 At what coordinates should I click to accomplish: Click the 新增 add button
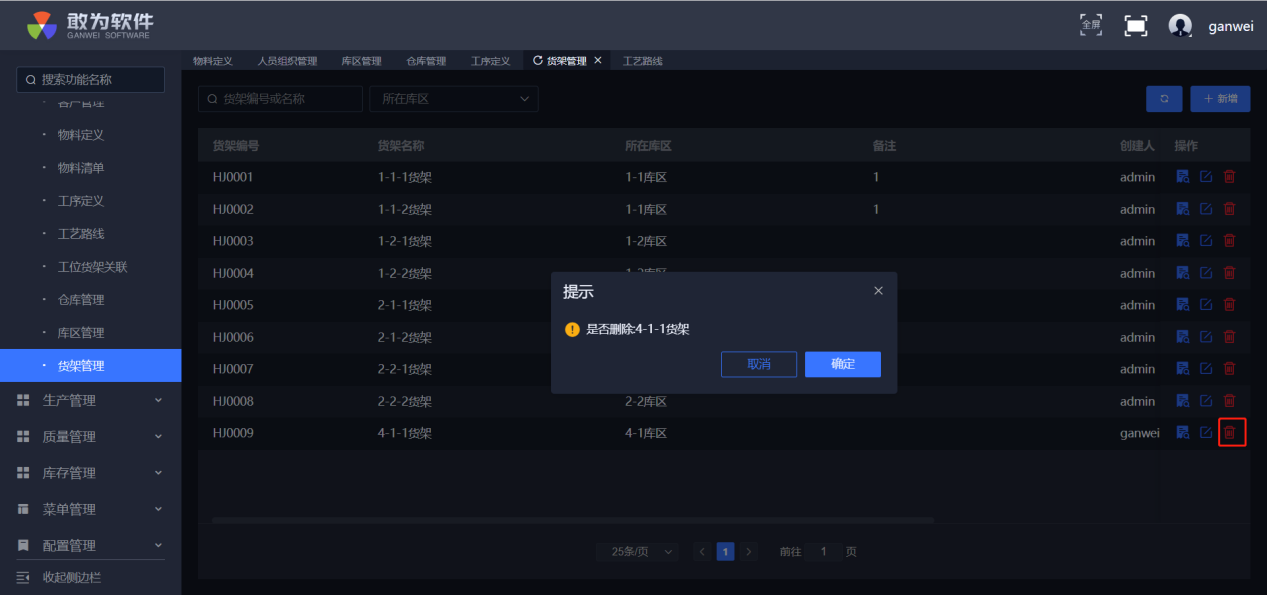tap(1220, 99)
